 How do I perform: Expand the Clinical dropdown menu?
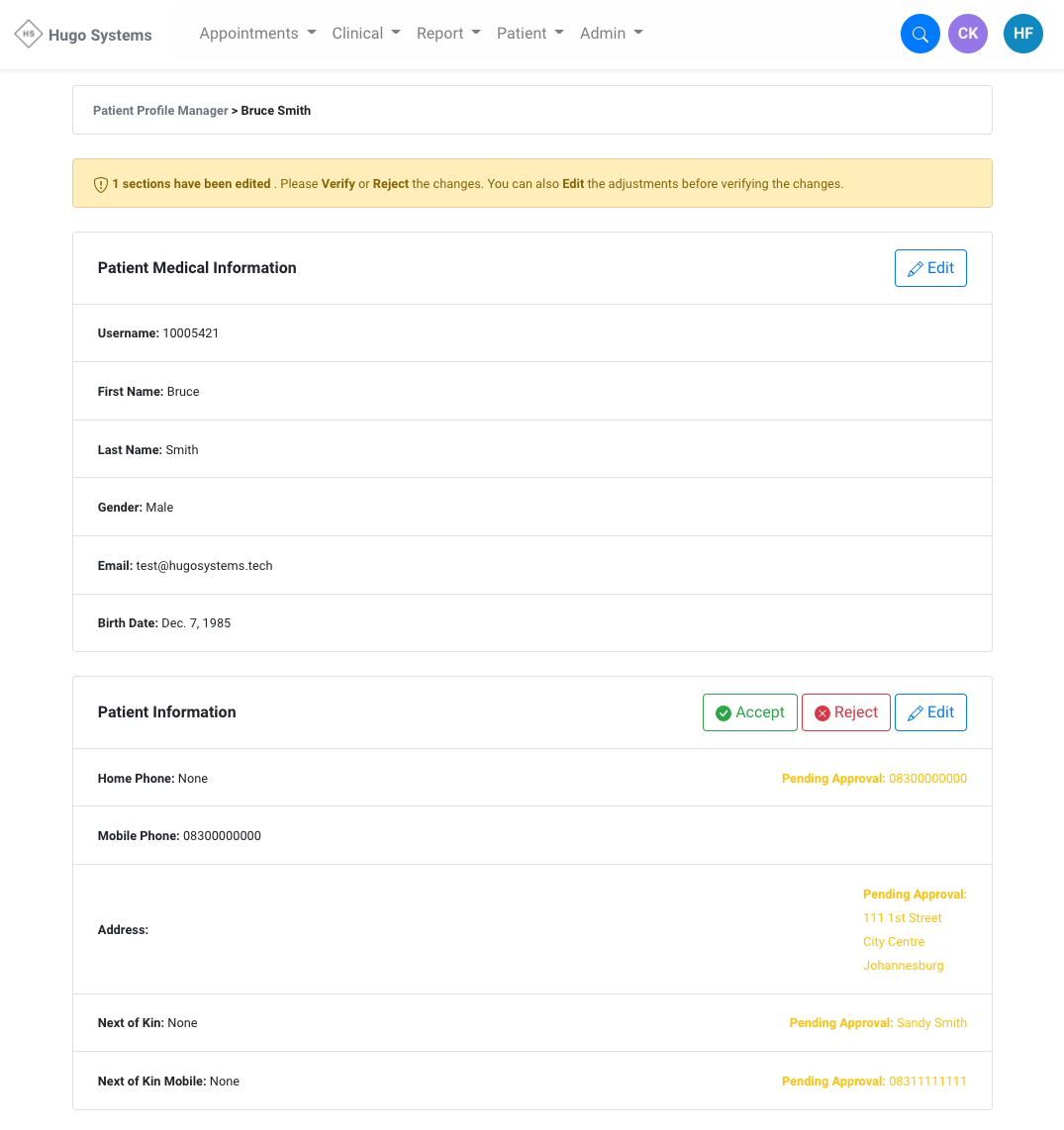click(x=365, y=34)
